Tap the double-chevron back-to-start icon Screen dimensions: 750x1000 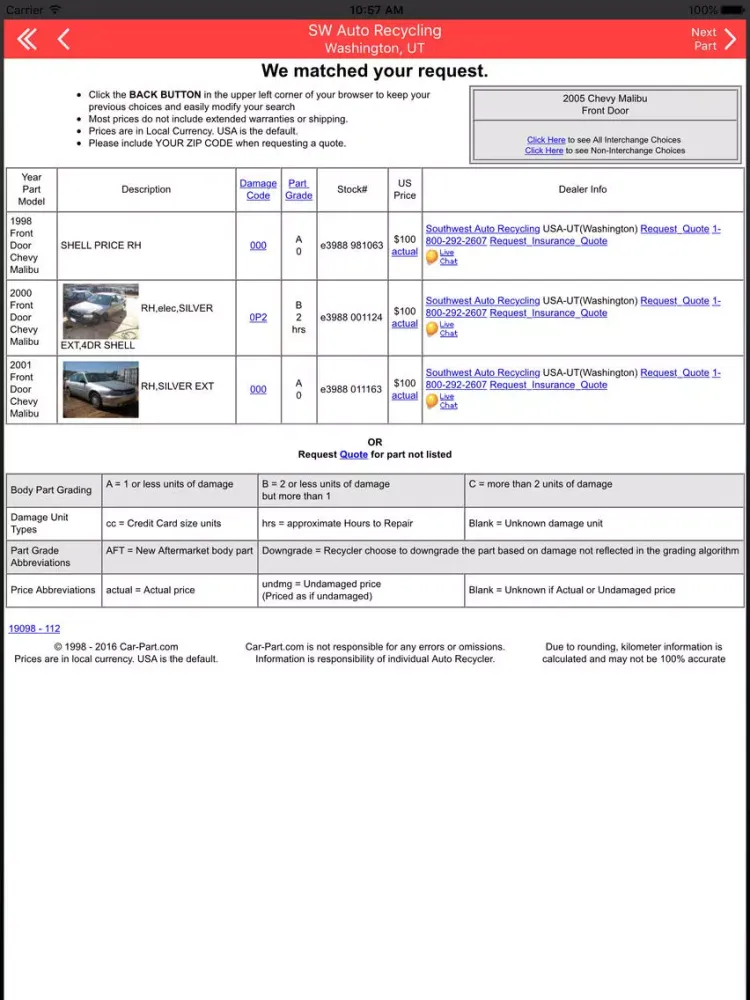[x=27, y=39]
